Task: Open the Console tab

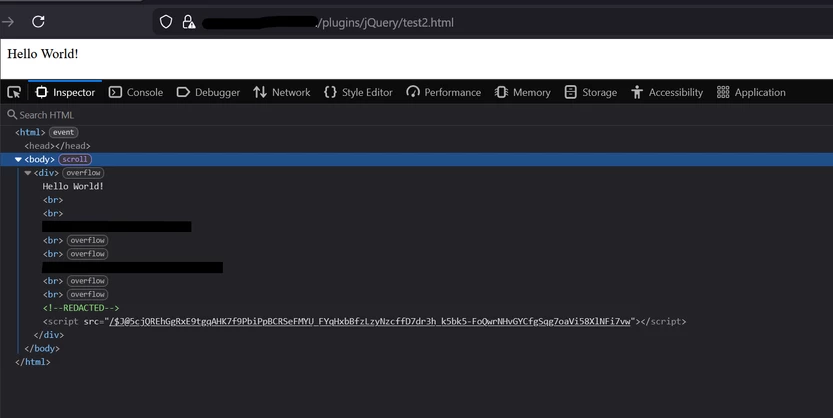Action: pos(136,92)
